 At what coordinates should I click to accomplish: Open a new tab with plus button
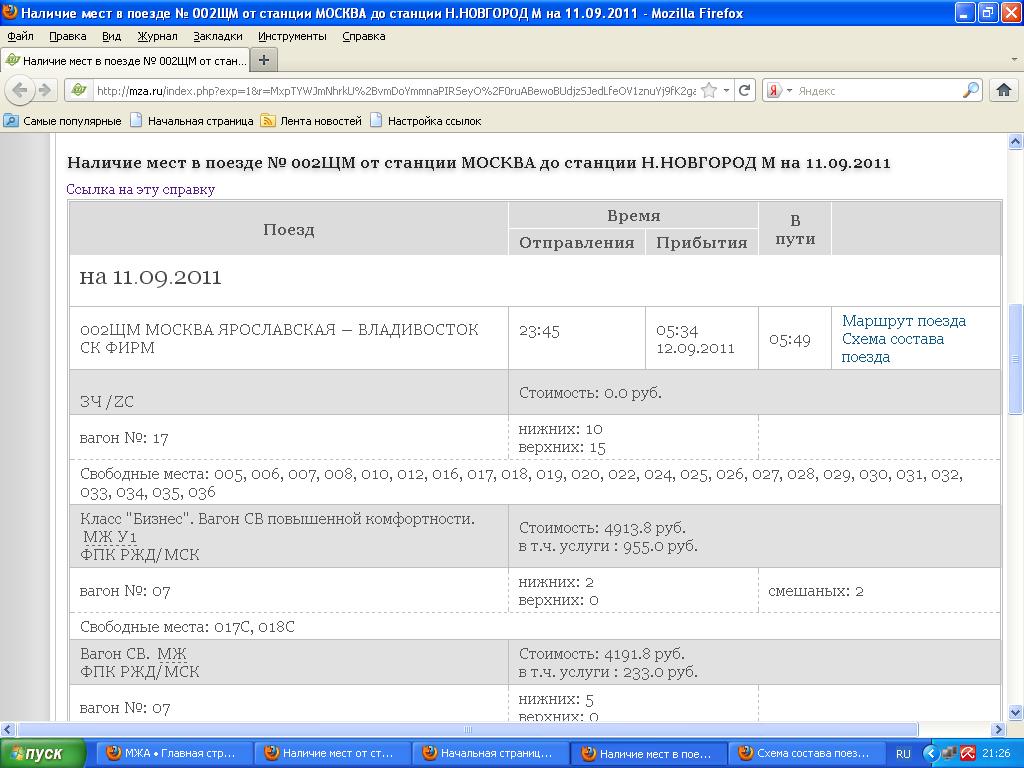pos(264,60)
